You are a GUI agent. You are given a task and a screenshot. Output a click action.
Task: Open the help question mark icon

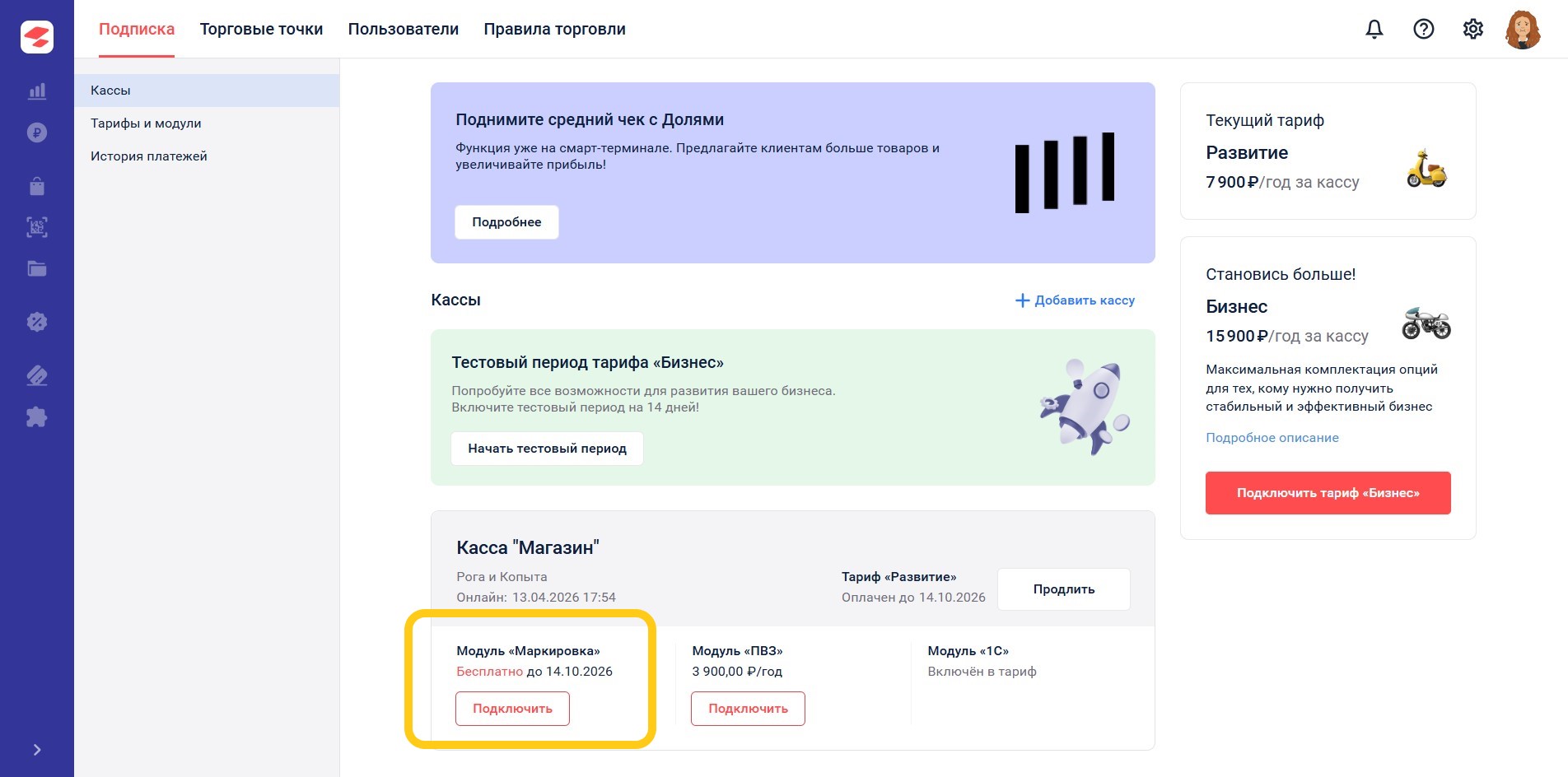1424,29
